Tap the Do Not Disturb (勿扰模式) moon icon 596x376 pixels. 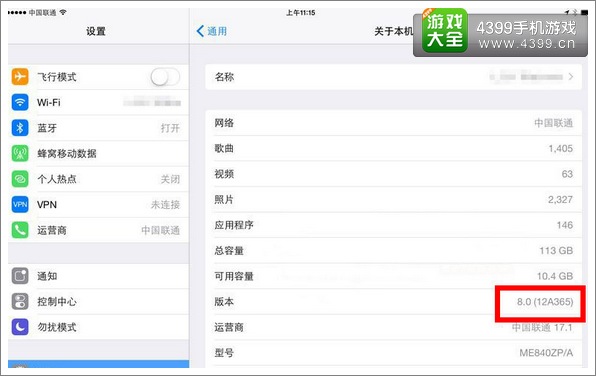click(20, 327)
